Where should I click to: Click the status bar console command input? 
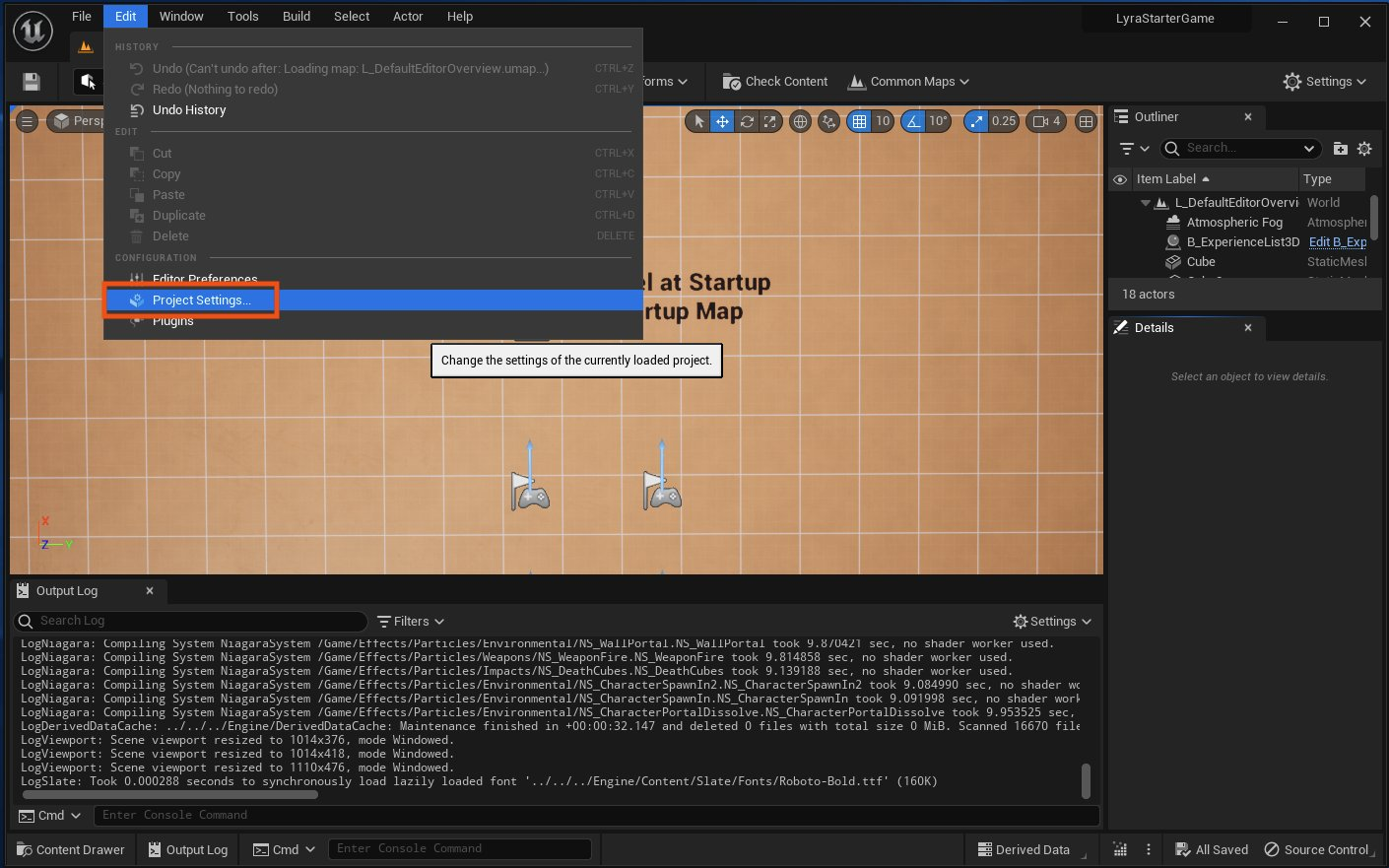[459, 849]
